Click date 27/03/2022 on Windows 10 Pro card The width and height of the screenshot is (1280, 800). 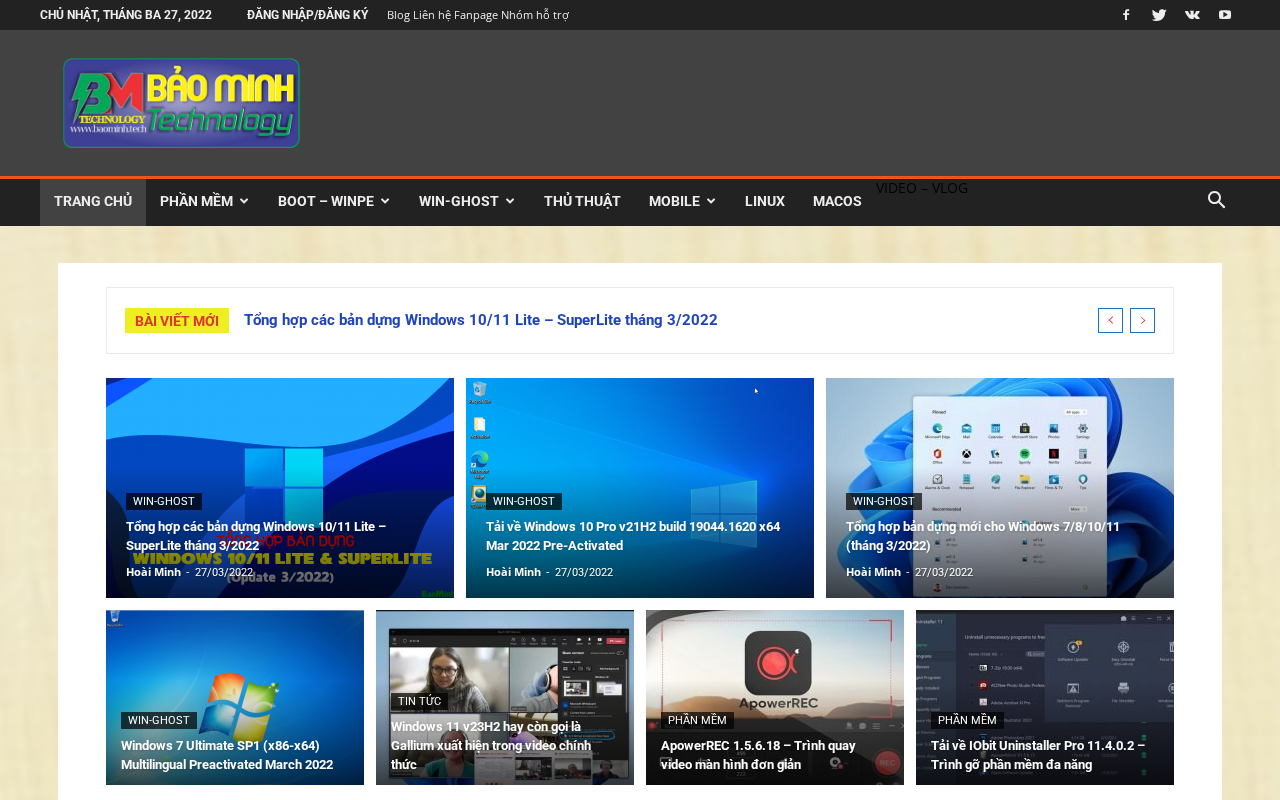coord(584,572)
